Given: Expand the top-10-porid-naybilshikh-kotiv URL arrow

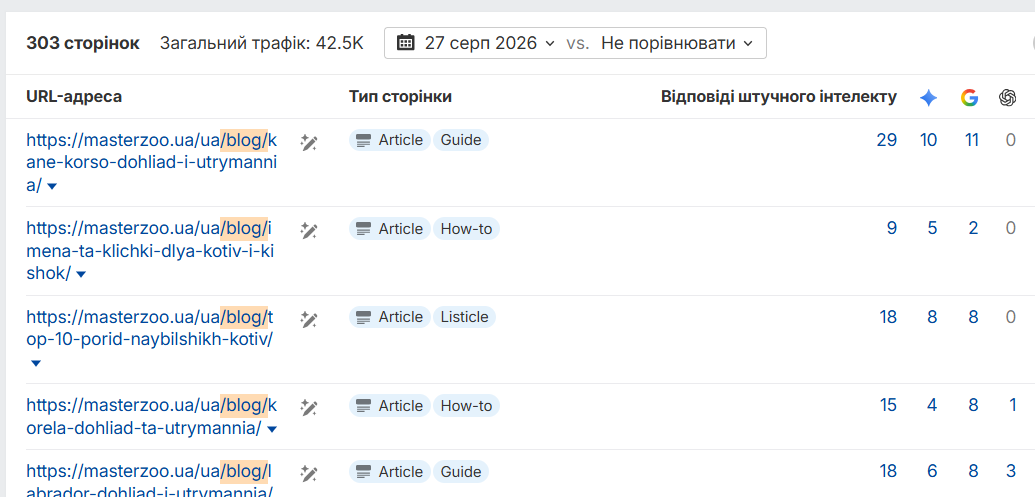Looking at the screenshot, I should [36, 363].
